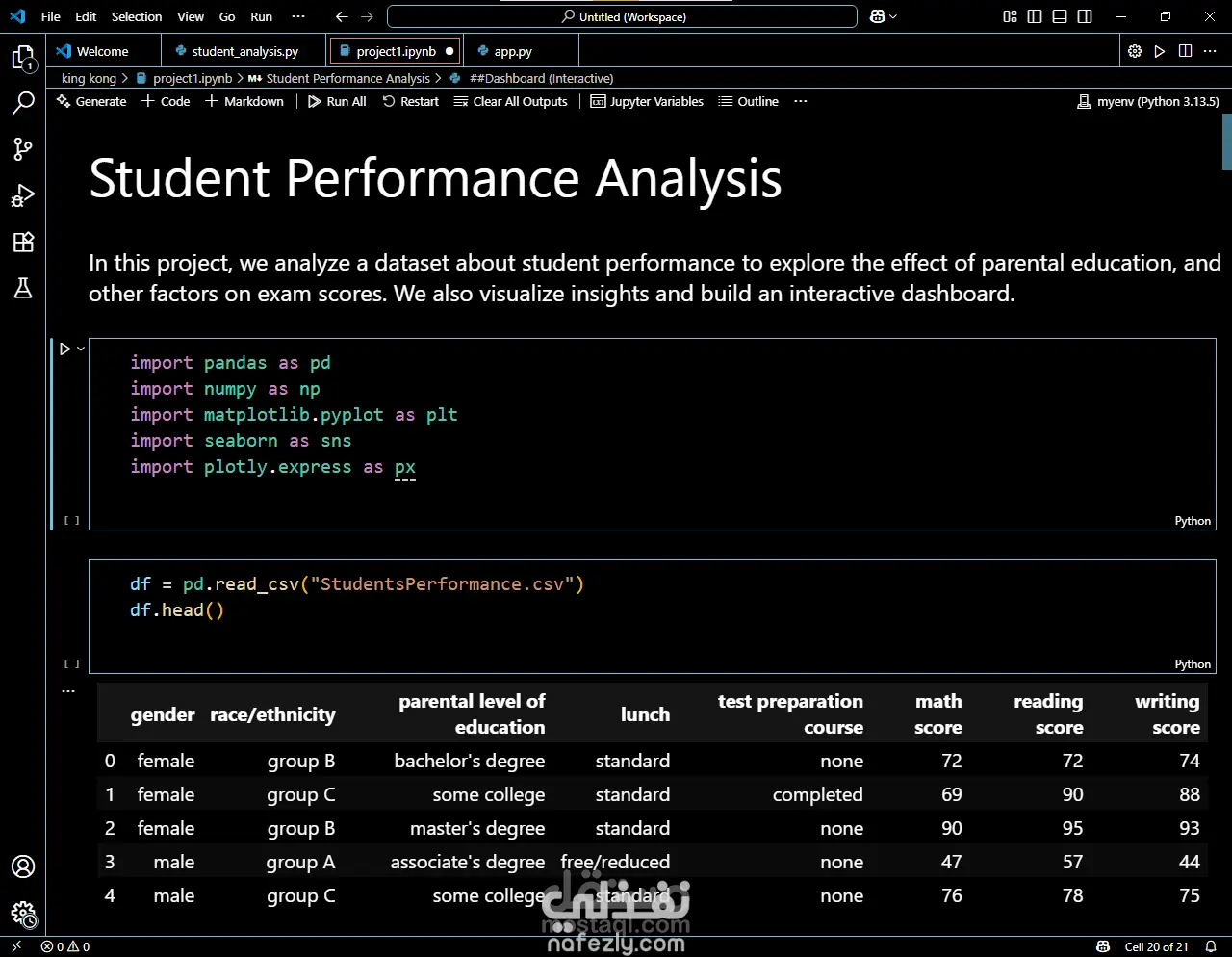The image size is (1232, 957).
Task: Open the Extensions view
Action: coord(23,242)
